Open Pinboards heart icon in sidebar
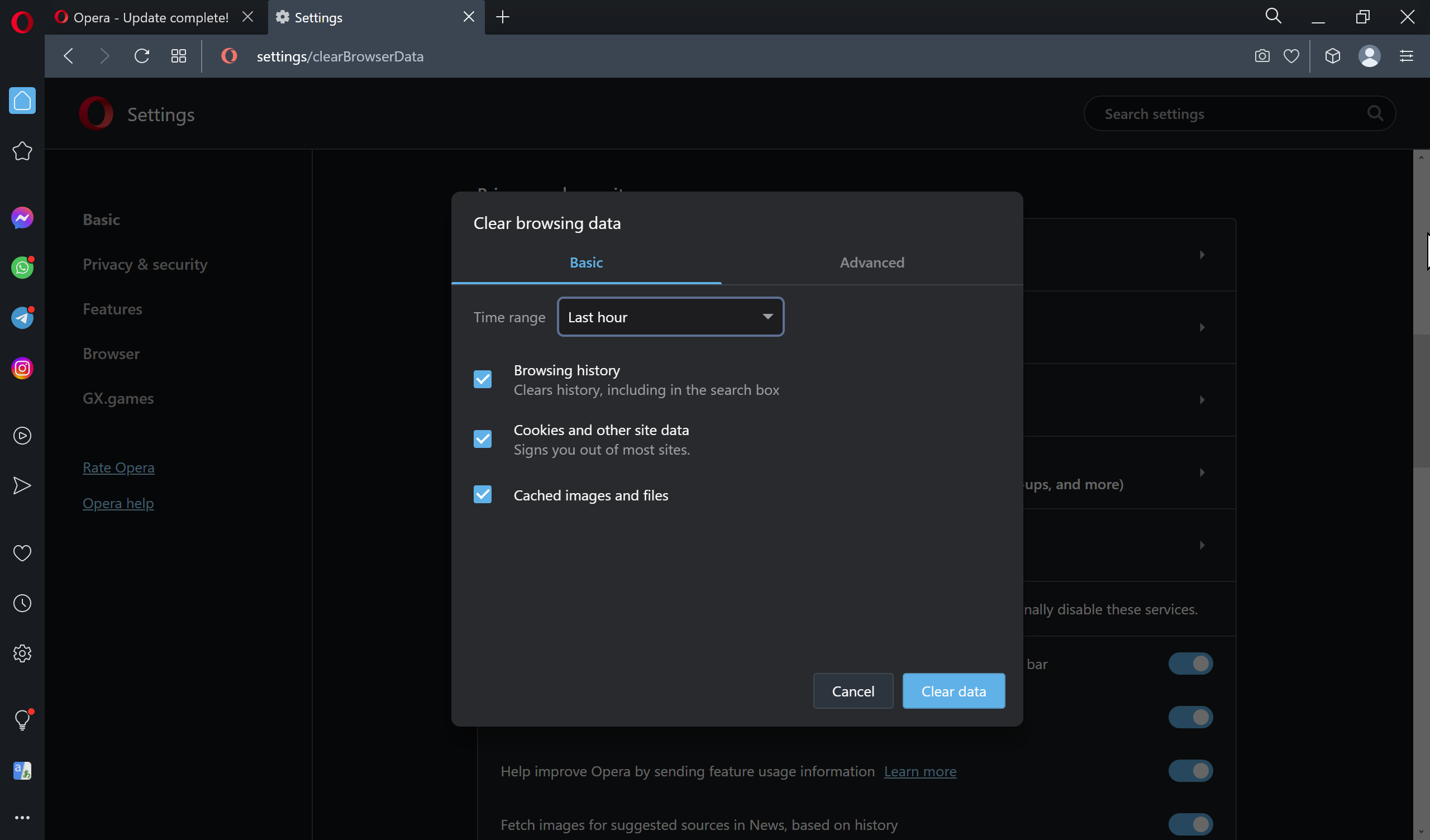The width and height of the screenshot is (1430, 840). (22, 553)
